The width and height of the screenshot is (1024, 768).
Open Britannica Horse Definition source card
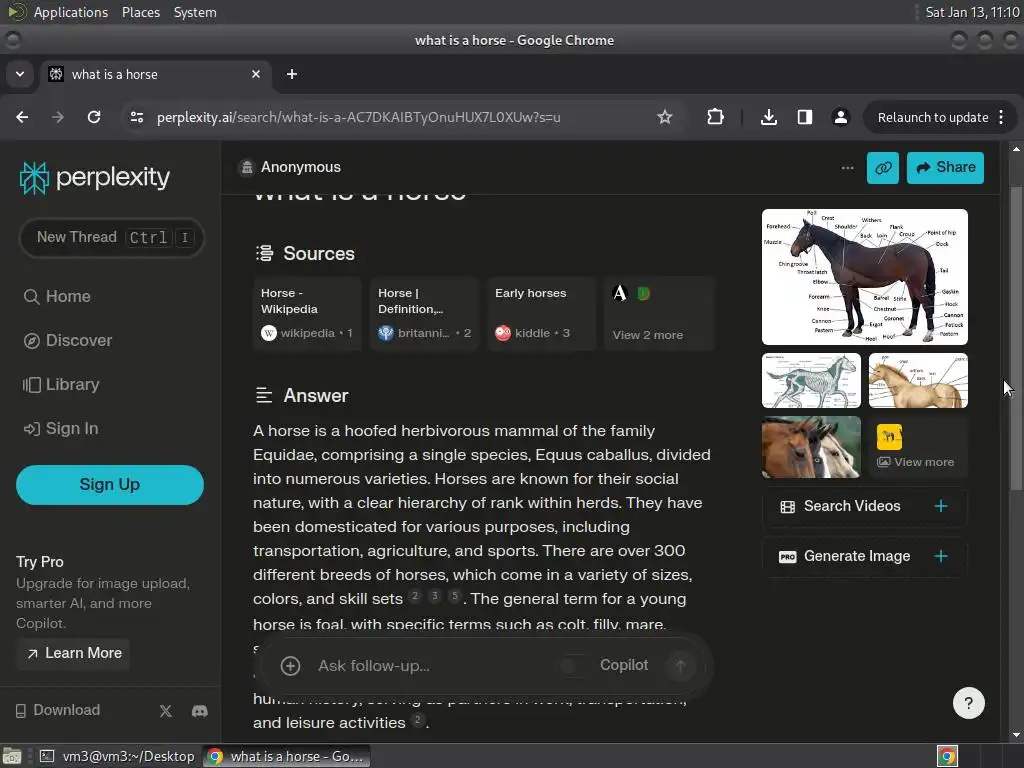point(424,314)
